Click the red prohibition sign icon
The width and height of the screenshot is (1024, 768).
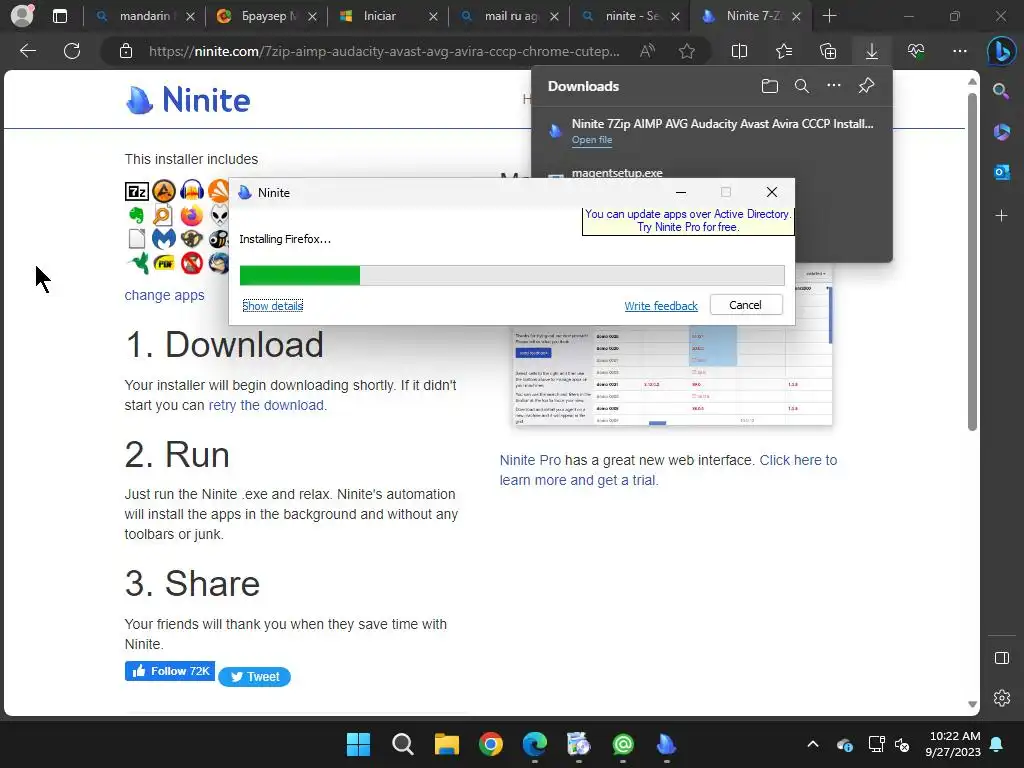[x=192, y=263]
